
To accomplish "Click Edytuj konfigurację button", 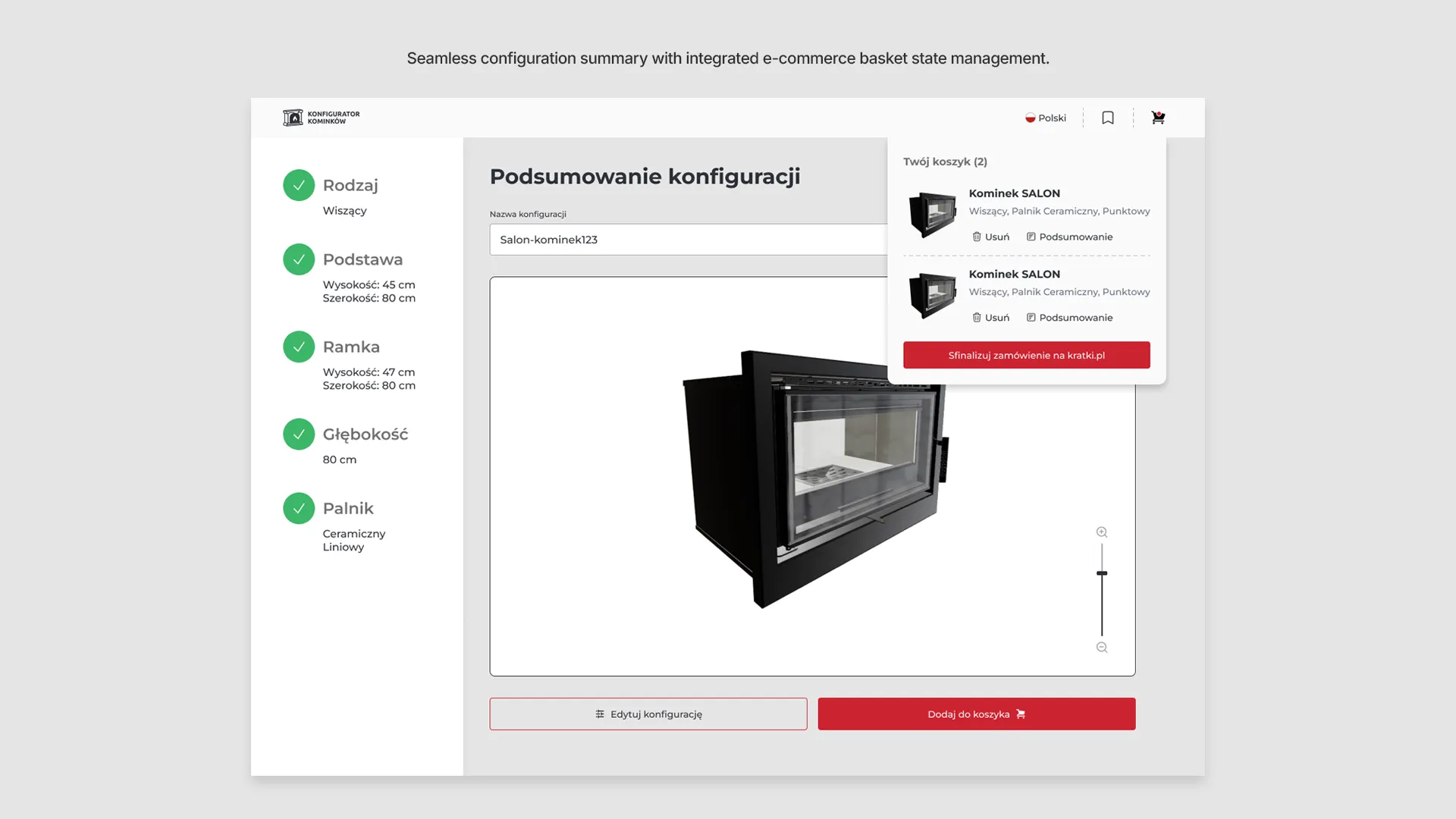I will (x=648, y=714).
